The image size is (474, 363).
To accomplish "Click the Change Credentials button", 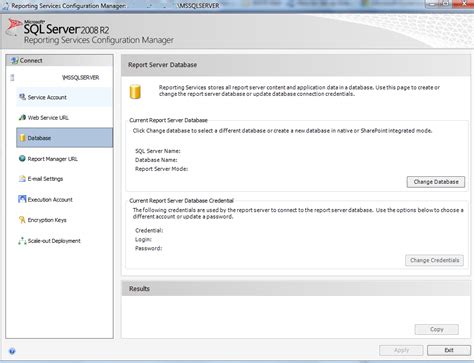I will [434, 260].
